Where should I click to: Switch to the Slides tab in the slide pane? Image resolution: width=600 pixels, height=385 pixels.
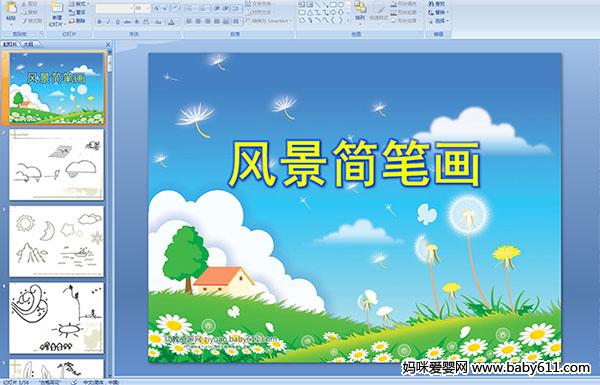coord(10,44)
